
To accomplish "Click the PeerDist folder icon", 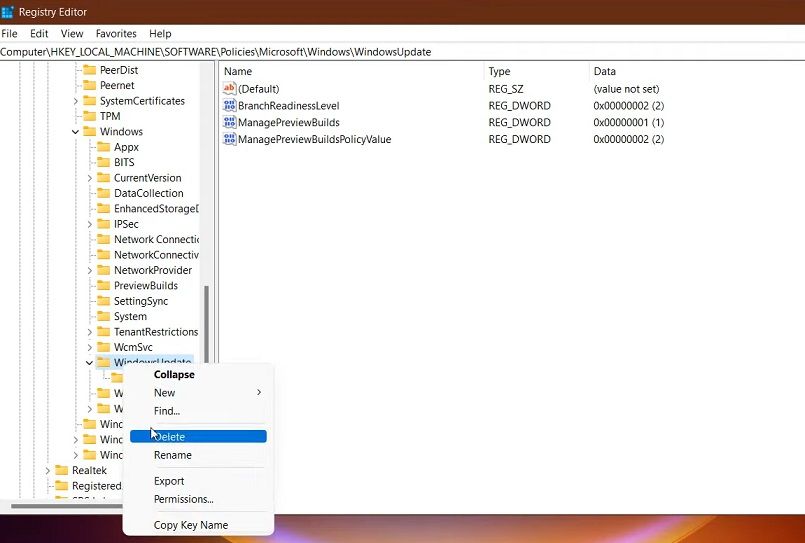I will tap(90, 70).
